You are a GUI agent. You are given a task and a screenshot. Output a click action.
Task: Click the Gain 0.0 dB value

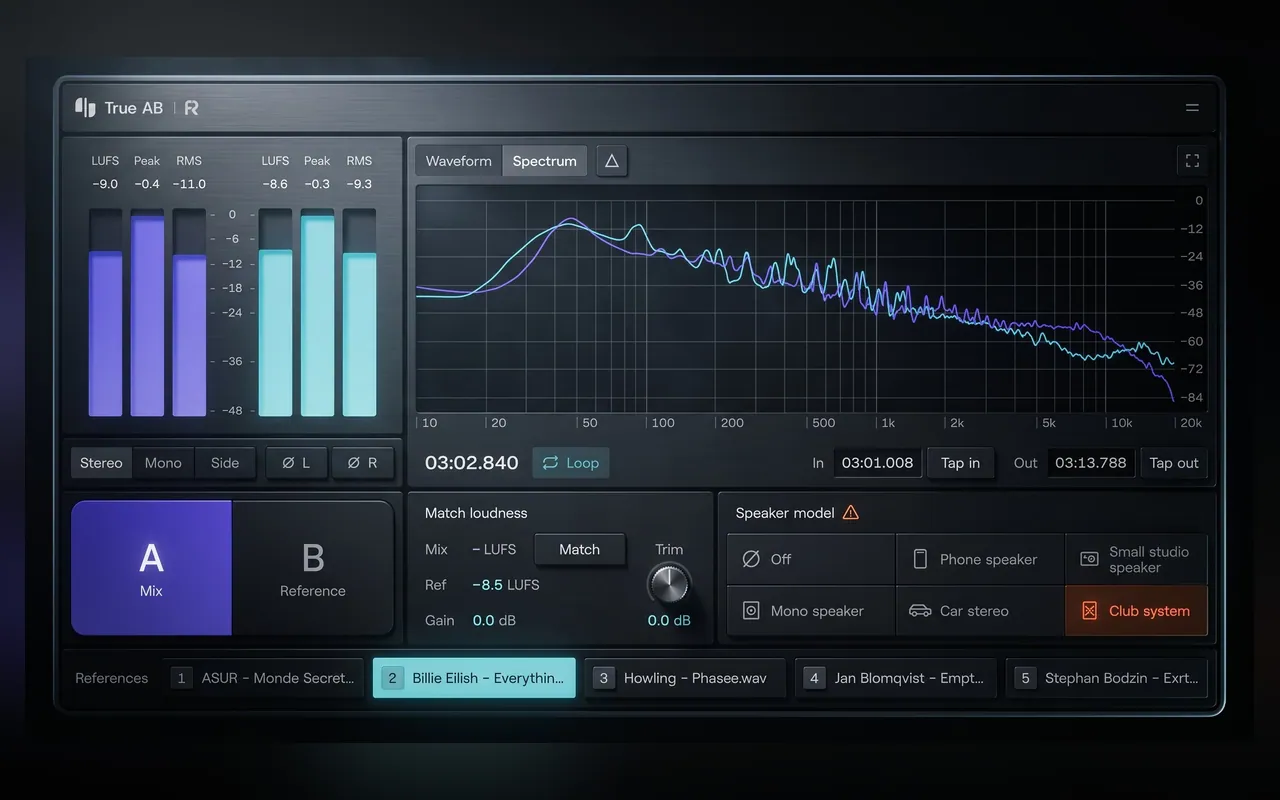pos(494,620)
